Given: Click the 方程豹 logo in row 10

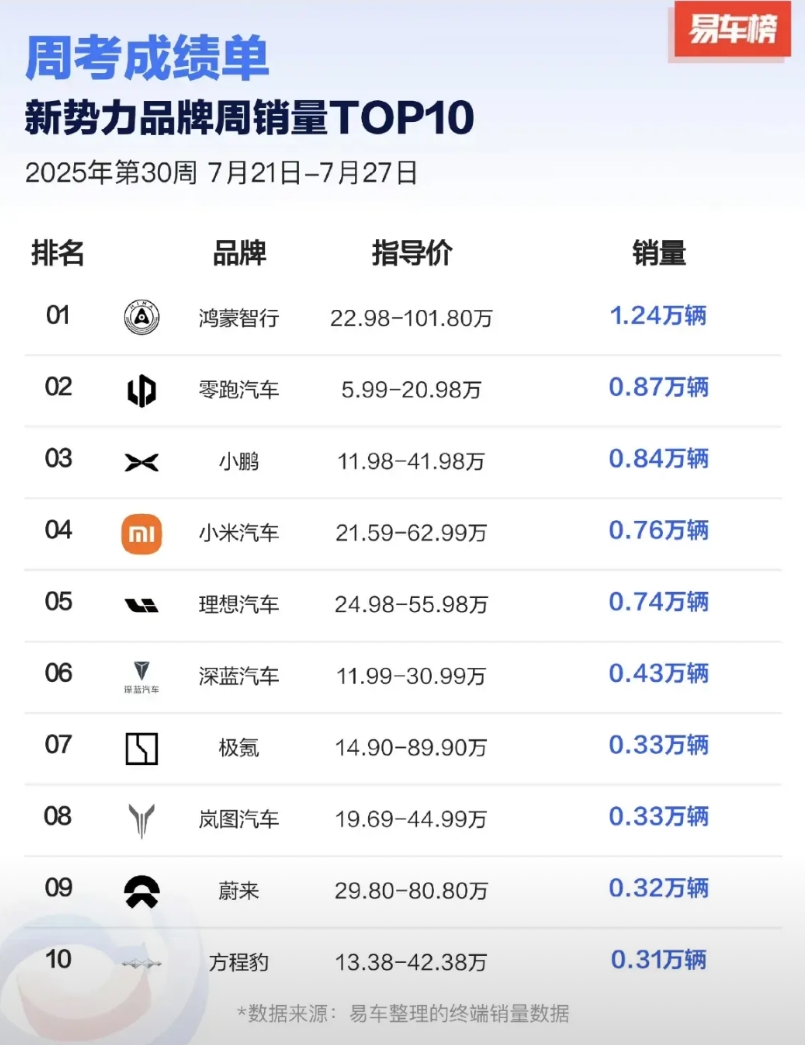Looking at the screenshot, I should 142,964.
